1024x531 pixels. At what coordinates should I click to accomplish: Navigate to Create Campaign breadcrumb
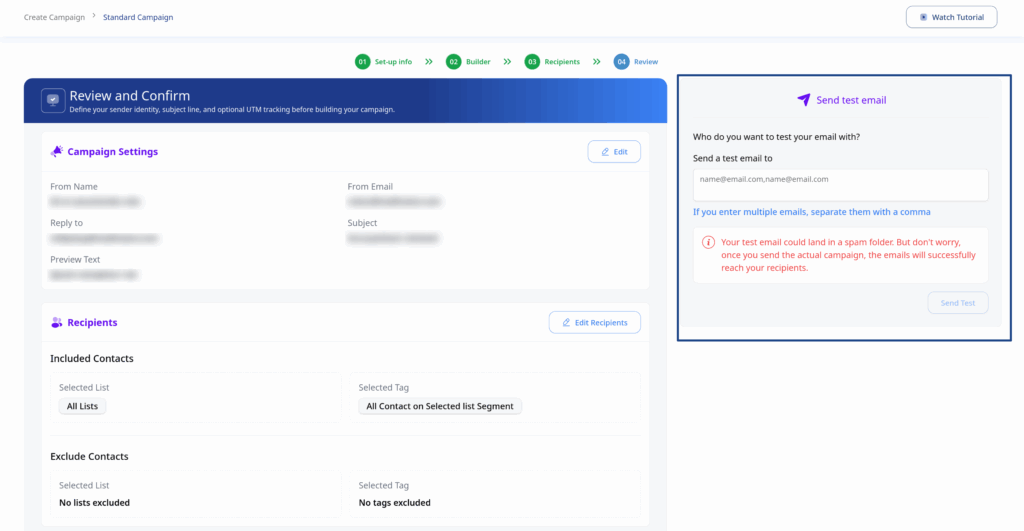[52, 17]
